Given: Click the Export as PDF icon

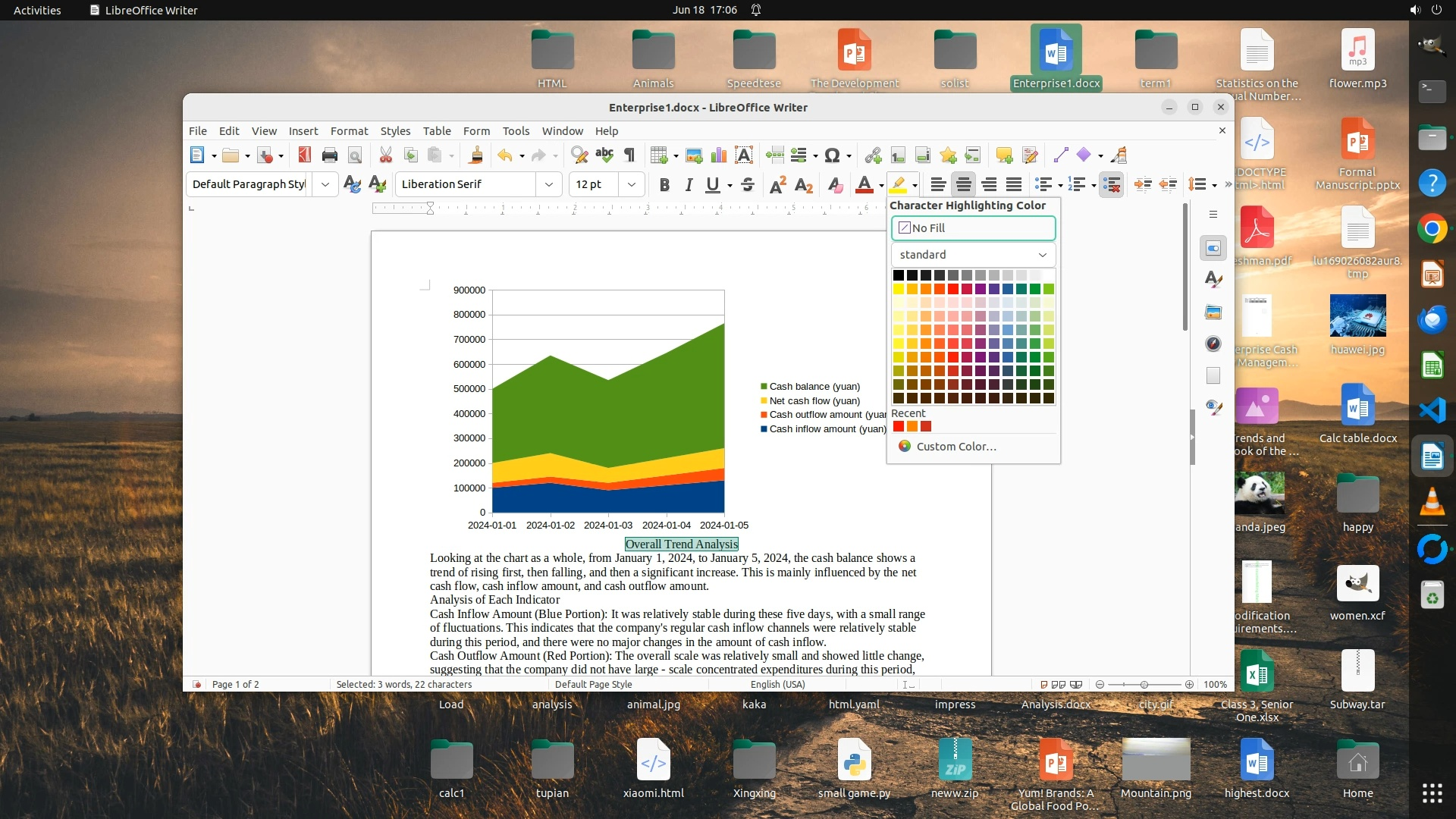Looking at the screenshot, I should (304, 155).
